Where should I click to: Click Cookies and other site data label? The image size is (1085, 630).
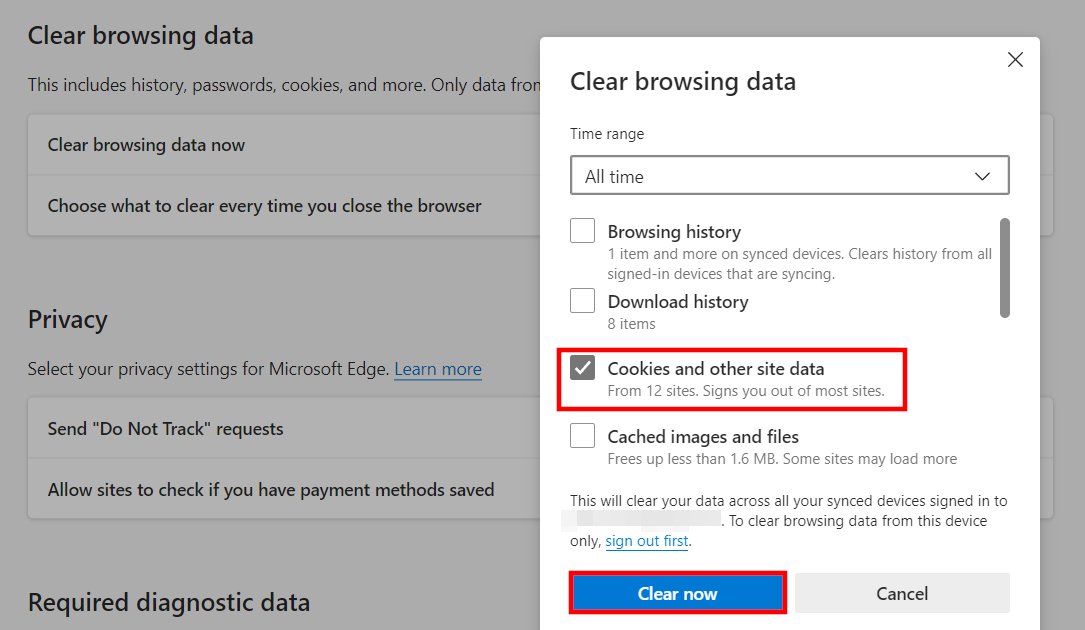point(715,368)
